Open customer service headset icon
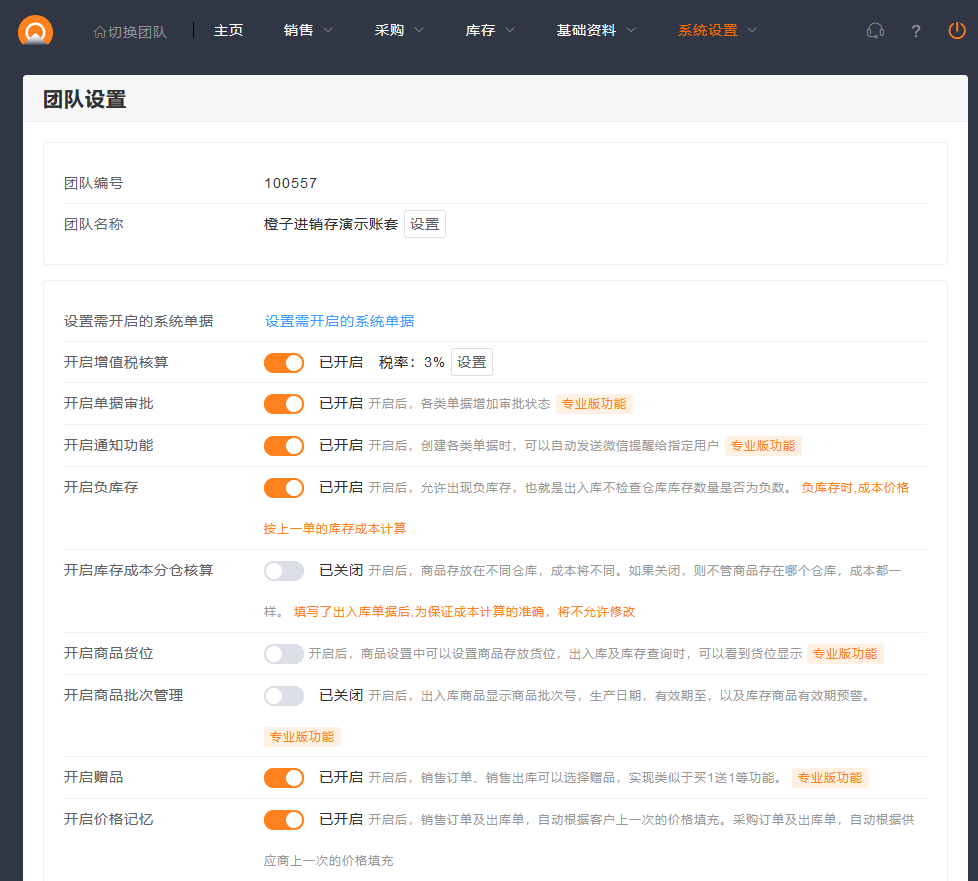Image resolution: width=978 pixels, height=881 pixels. pyautogui.click(x=875, y=31)
